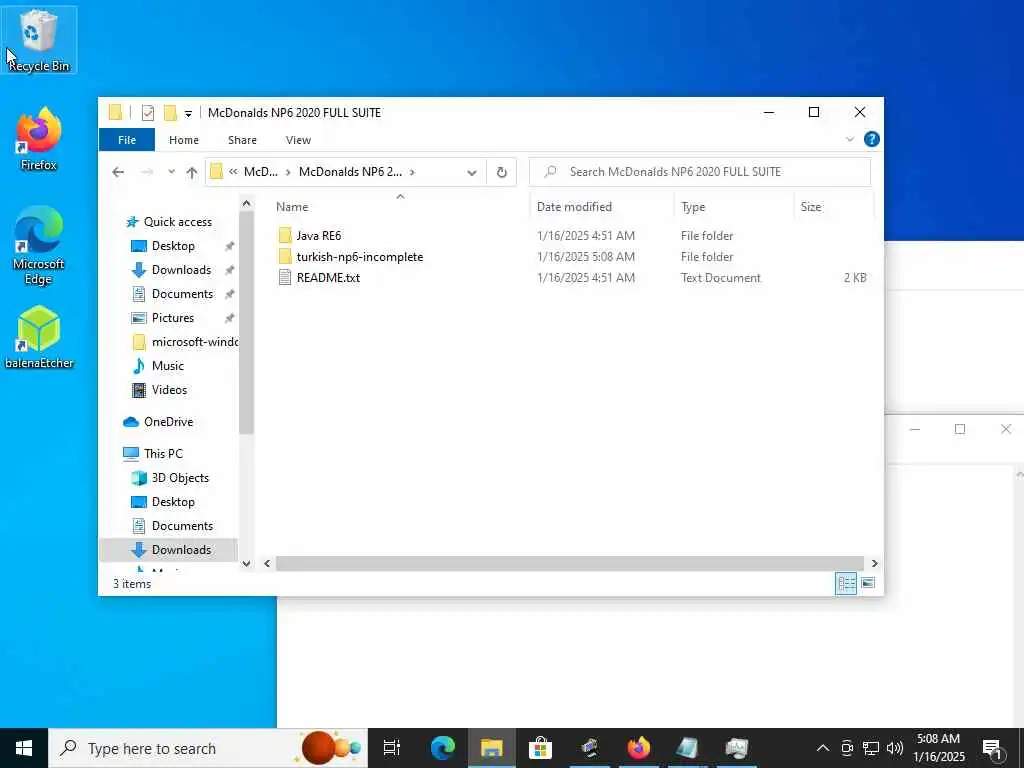
Task: Open pinned Downloads under Quick access
Action: 181,270
